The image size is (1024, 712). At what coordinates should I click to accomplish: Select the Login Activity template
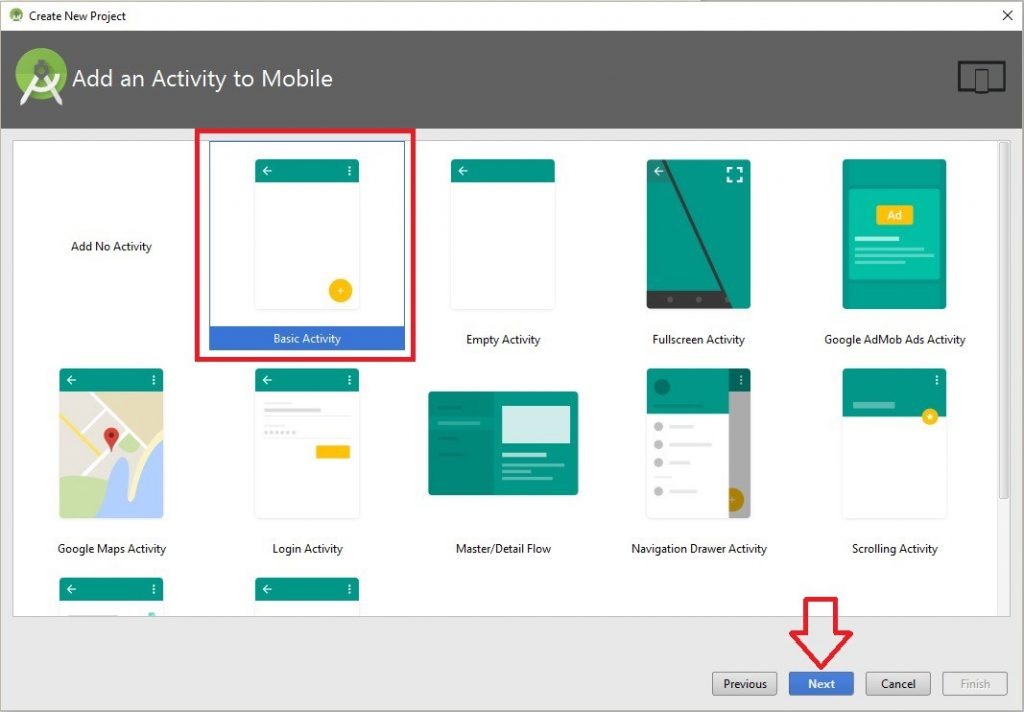(306, 443)
